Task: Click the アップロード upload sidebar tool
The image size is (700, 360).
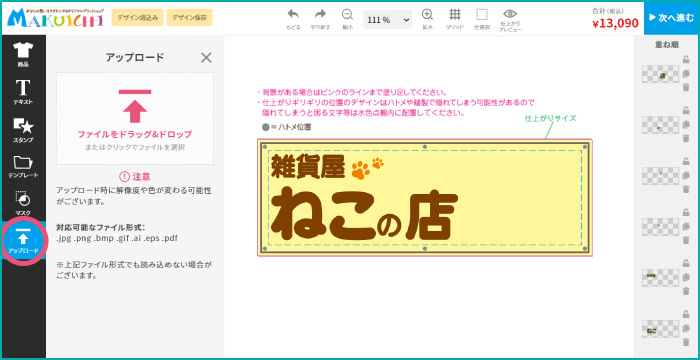Action: (x=23, y=242)
